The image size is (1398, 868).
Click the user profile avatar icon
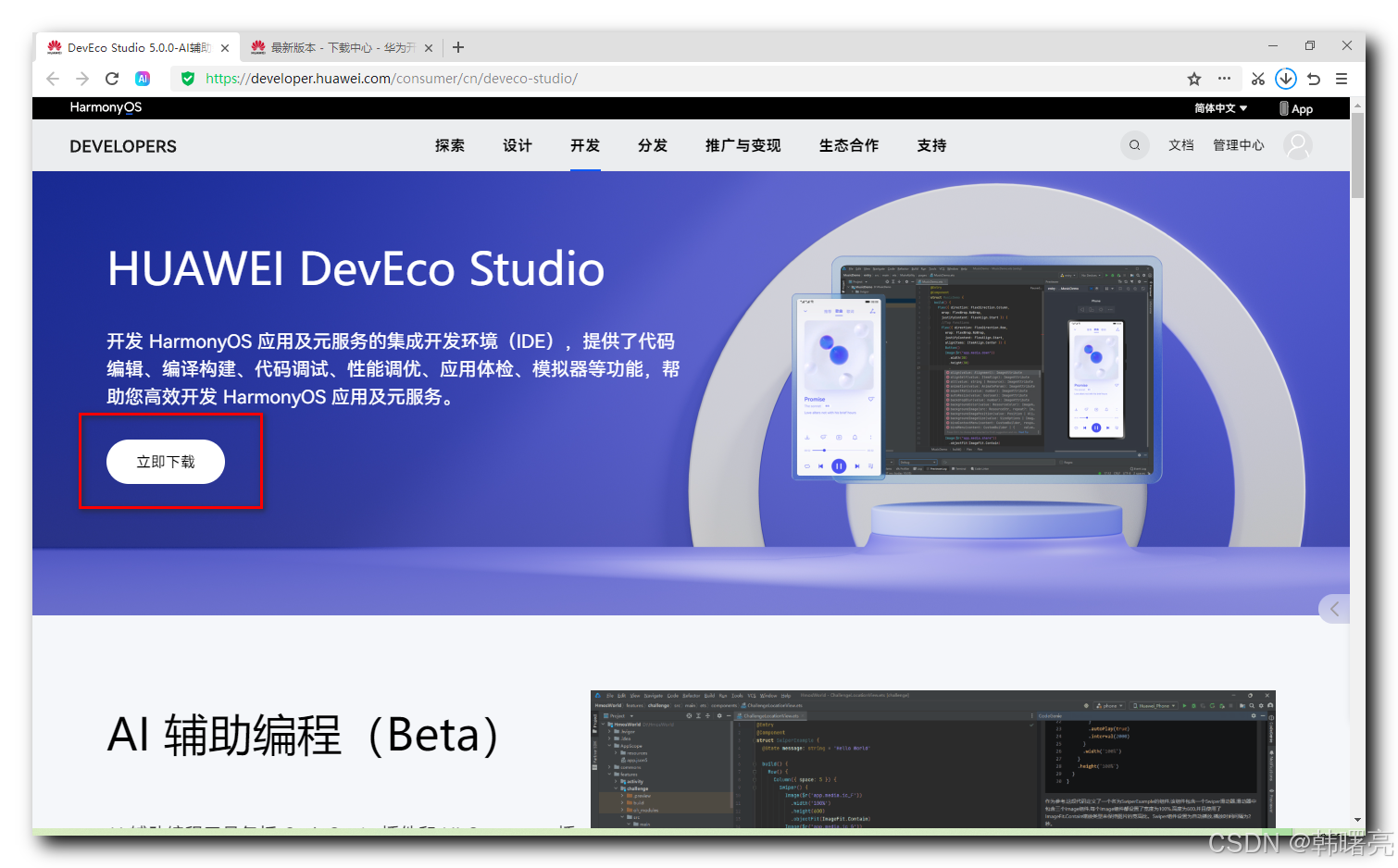1298,145
